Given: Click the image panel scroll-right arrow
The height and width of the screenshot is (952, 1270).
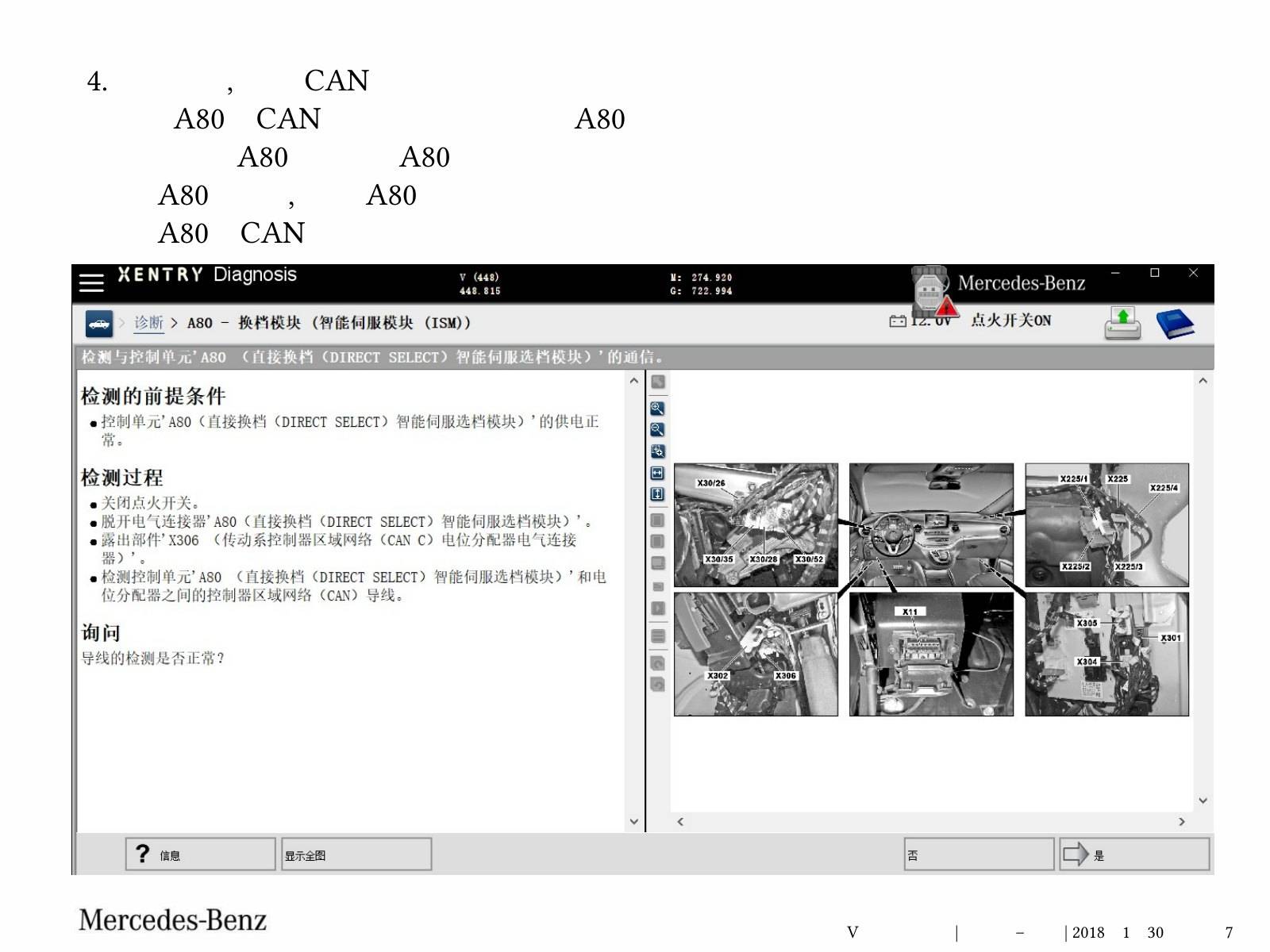Looking at the screenshot, I should (x=1182, y=822).
